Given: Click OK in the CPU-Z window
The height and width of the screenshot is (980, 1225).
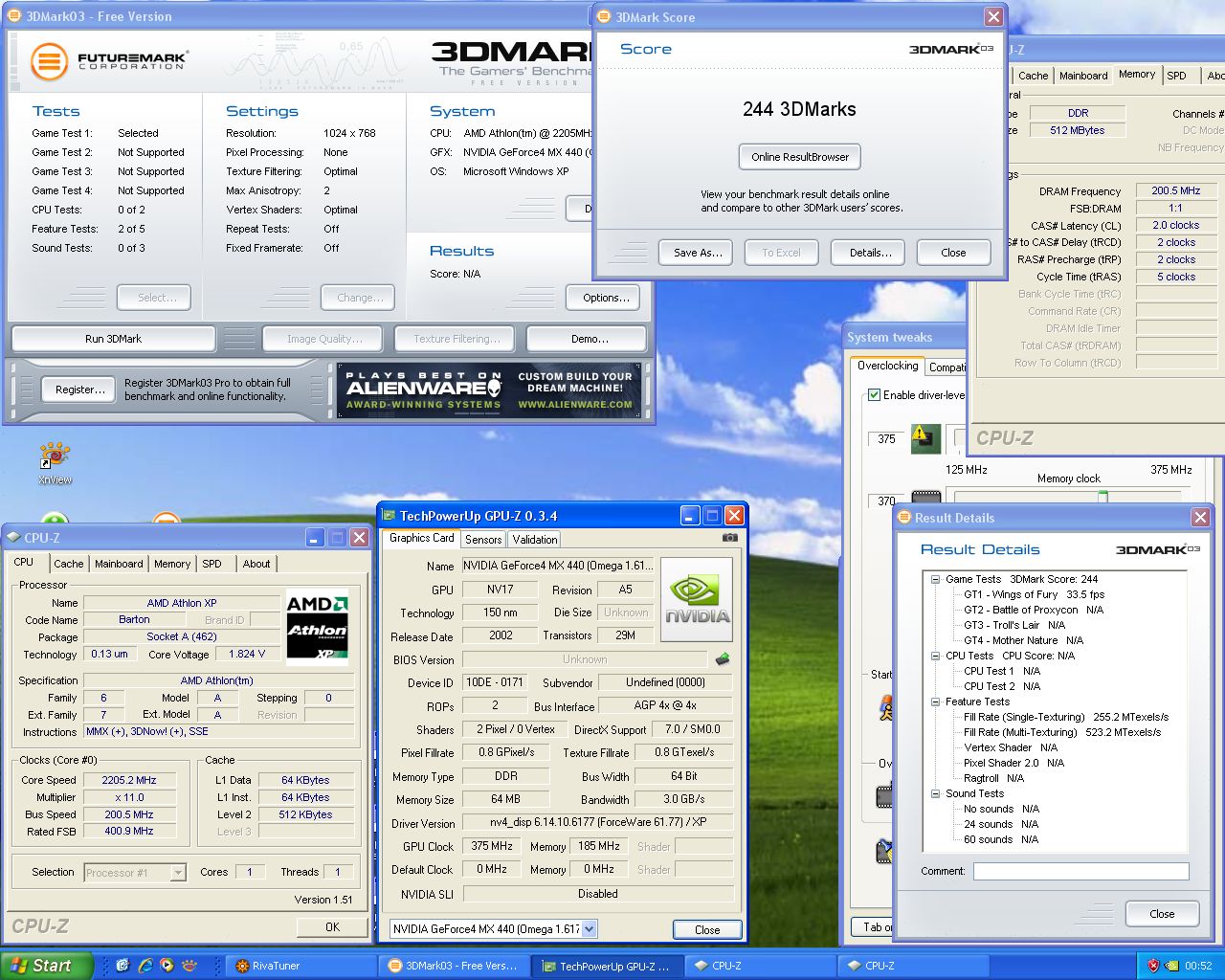Looking at the screenshot, I should click(332, 926).
